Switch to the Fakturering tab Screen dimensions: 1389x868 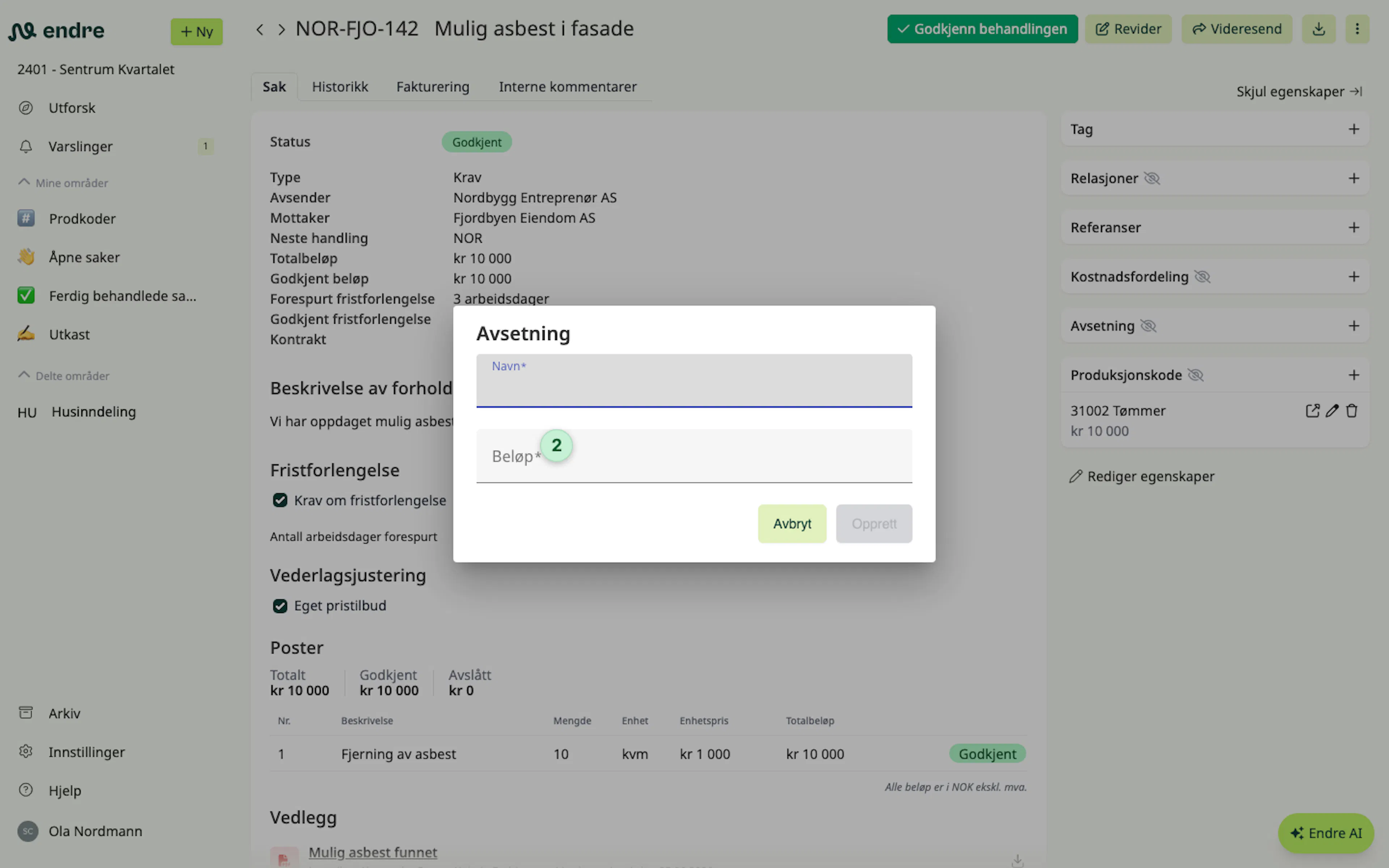(433, 87)
